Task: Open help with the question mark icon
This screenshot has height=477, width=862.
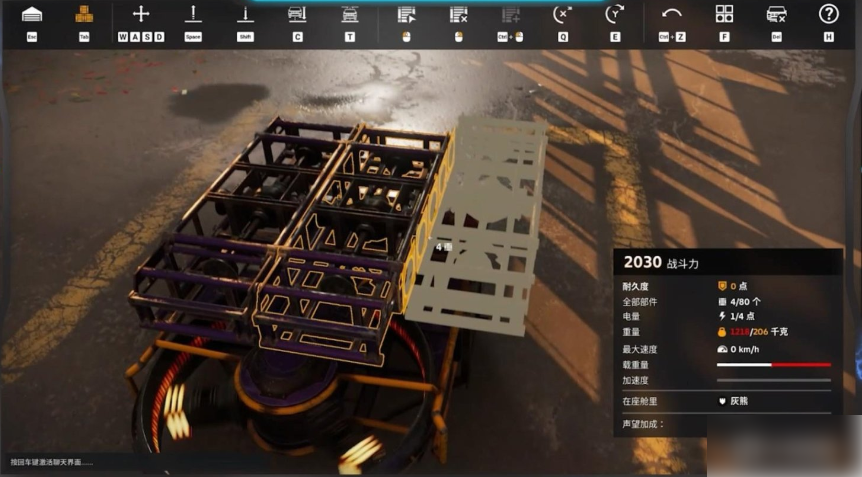Action: pyautogui.click(x=828, y=14)
